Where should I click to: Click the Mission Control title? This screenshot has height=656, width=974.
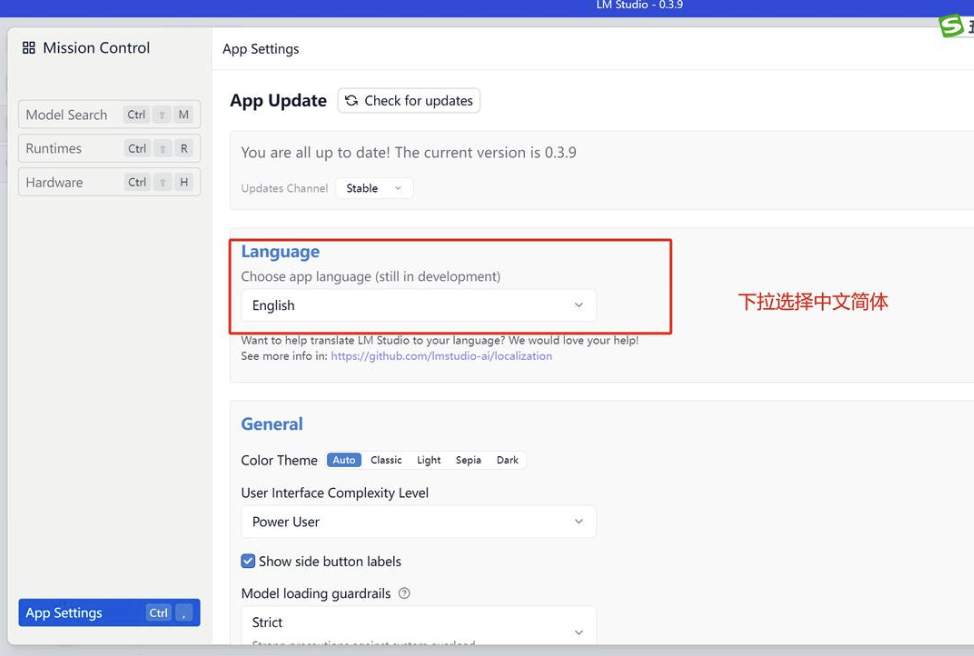tap(96, 48)
